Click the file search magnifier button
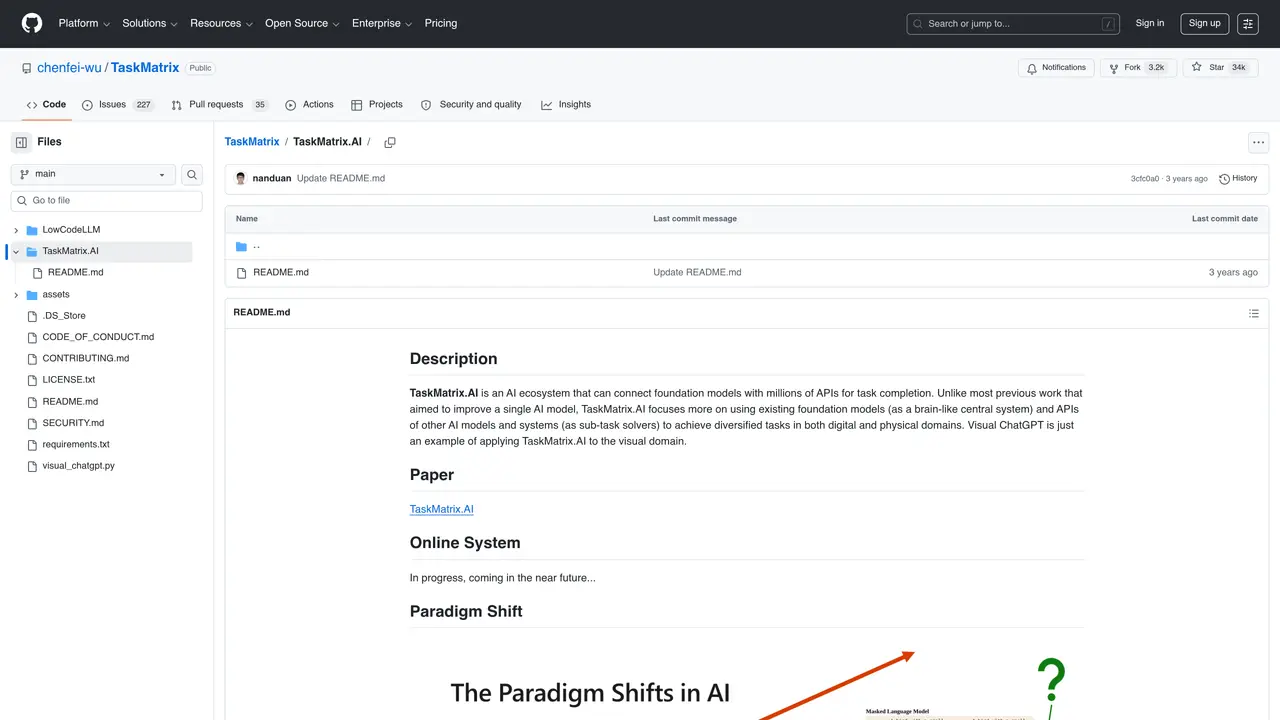Viewport: 1280px width, 720px height. click(192, 174)
